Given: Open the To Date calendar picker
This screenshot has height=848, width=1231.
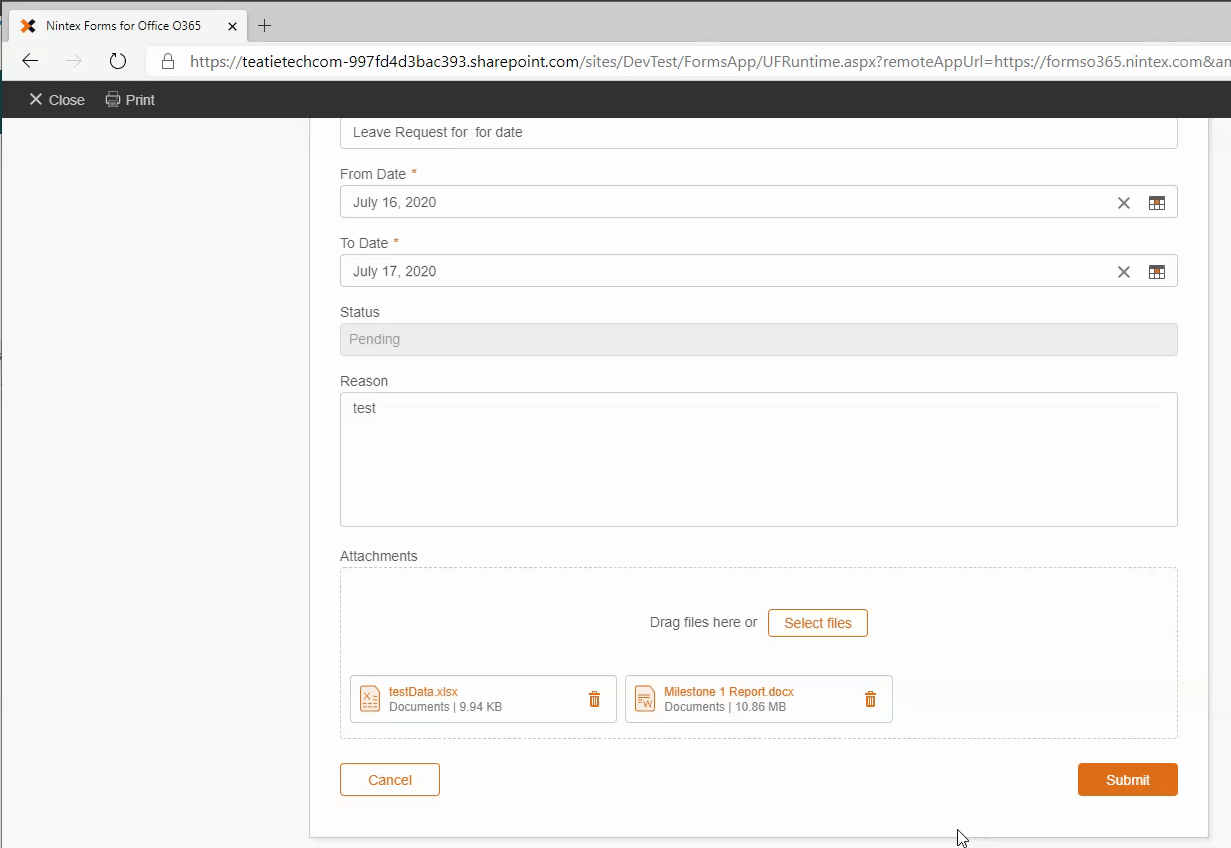Looking at the screenshot, I should tap(1157, 272).
